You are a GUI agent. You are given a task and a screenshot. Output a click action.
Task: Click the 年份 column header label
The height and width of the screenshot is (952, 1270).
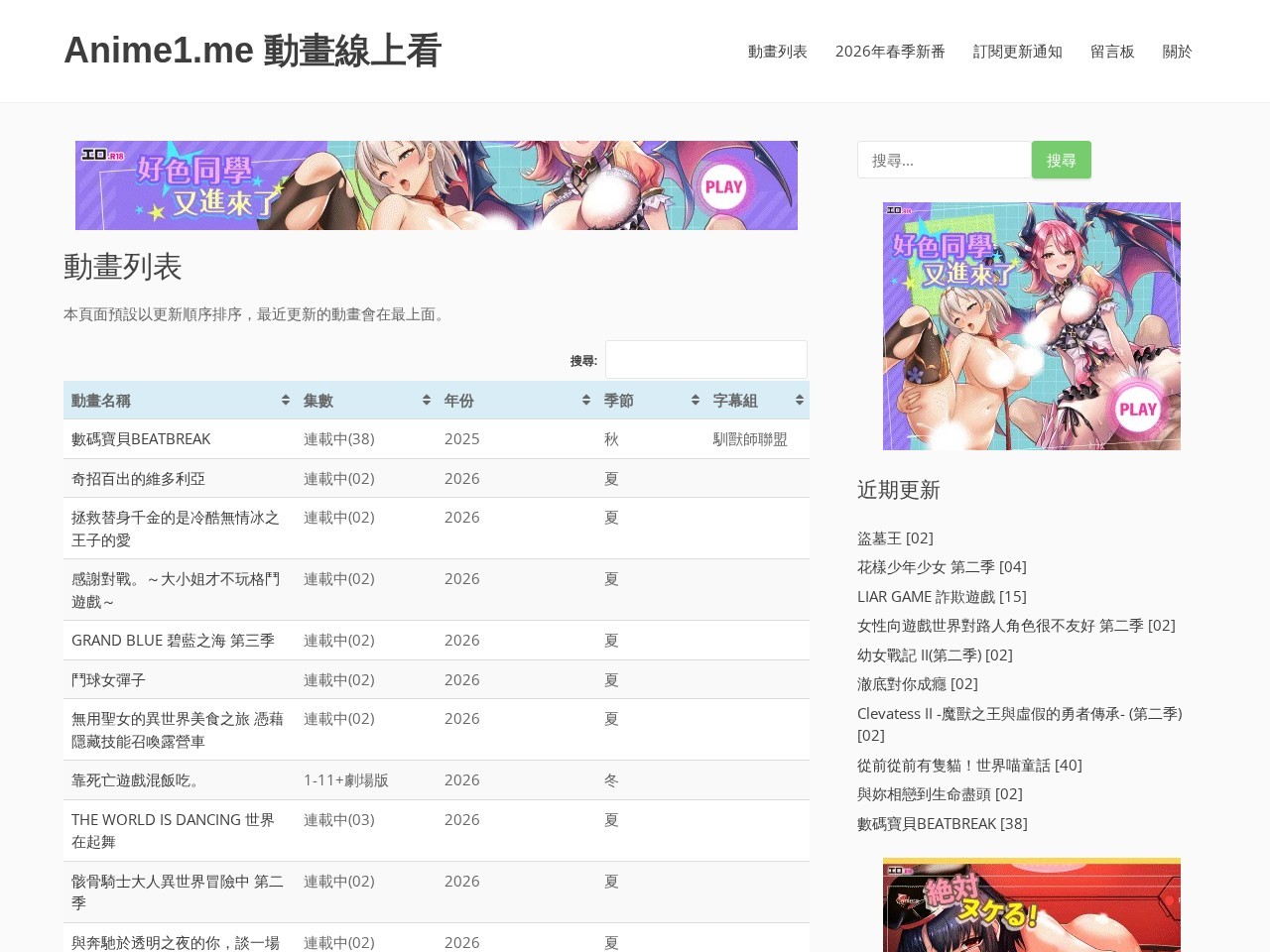(x=459, y=401)
